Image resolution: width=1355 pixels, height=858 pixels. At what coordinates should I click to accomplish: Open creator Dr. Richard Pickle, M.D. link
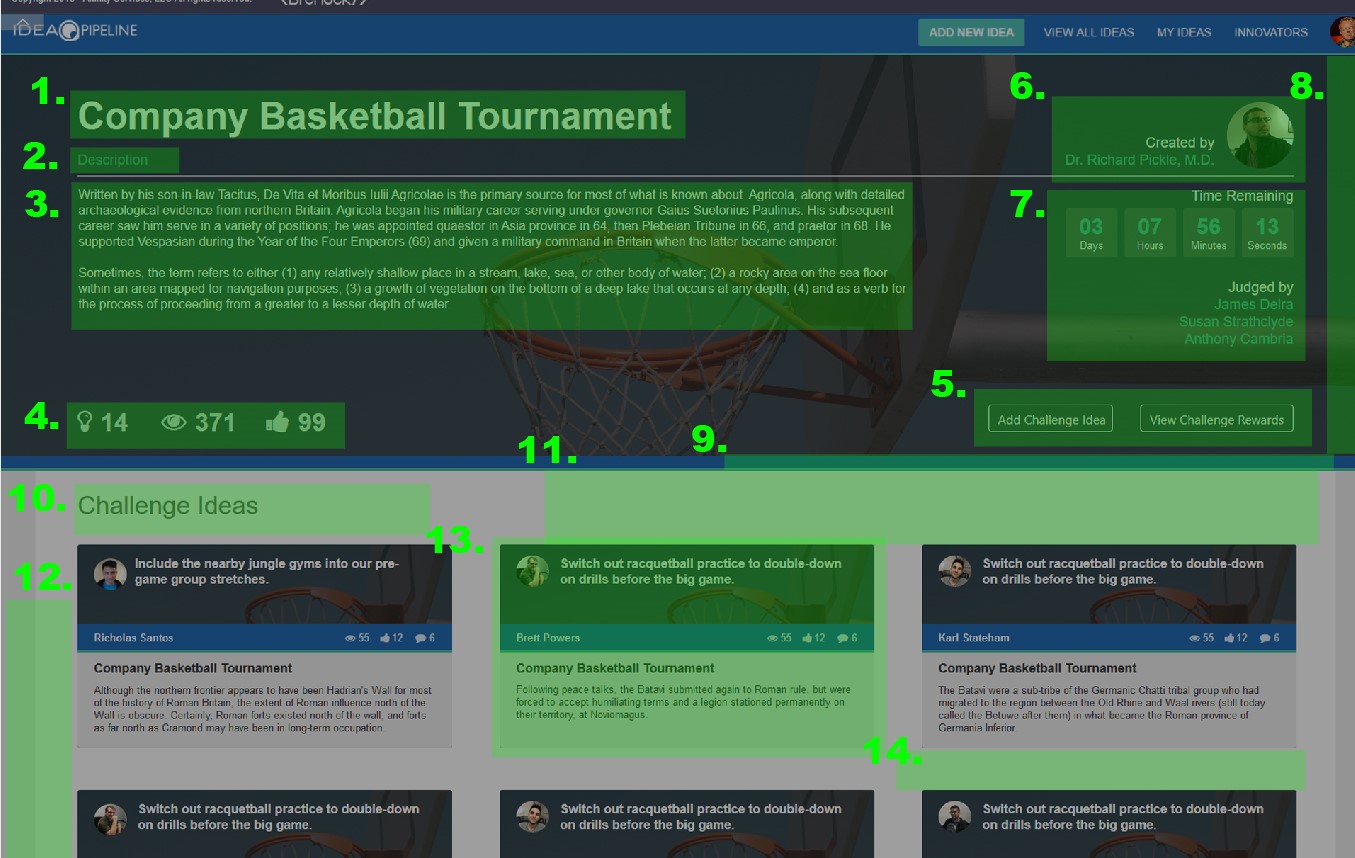[x=1139, y=160]
